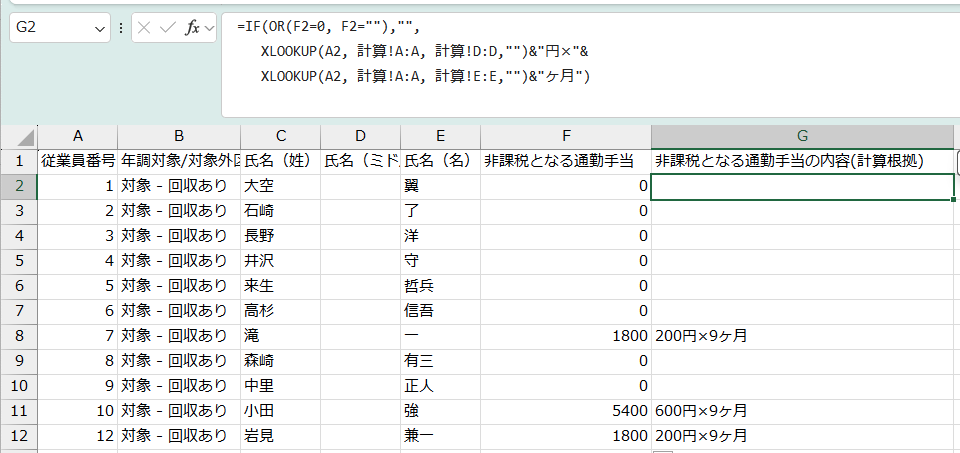
Task: Open the Name Box dropdown arrow
Action: [x=100, y=29]
